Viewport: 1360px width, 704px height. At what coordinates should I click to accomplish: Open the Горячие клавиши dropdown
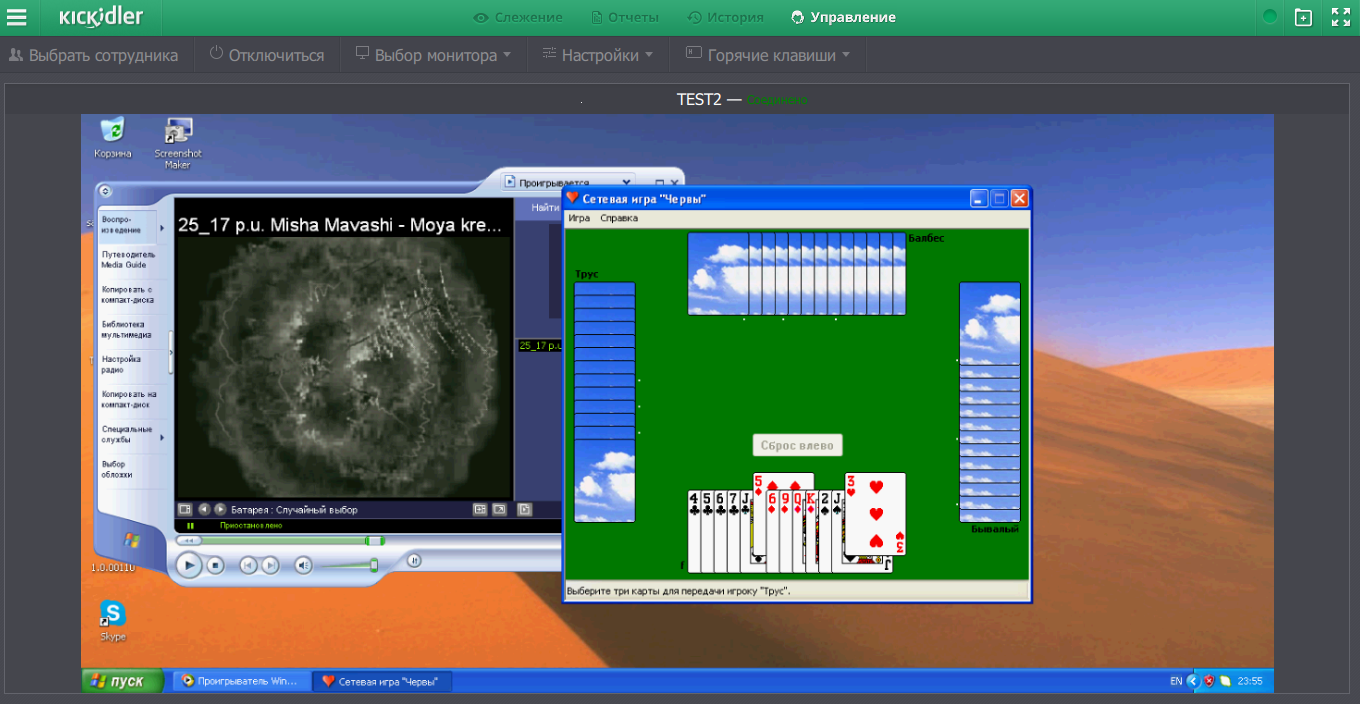(x=768, y=55)
